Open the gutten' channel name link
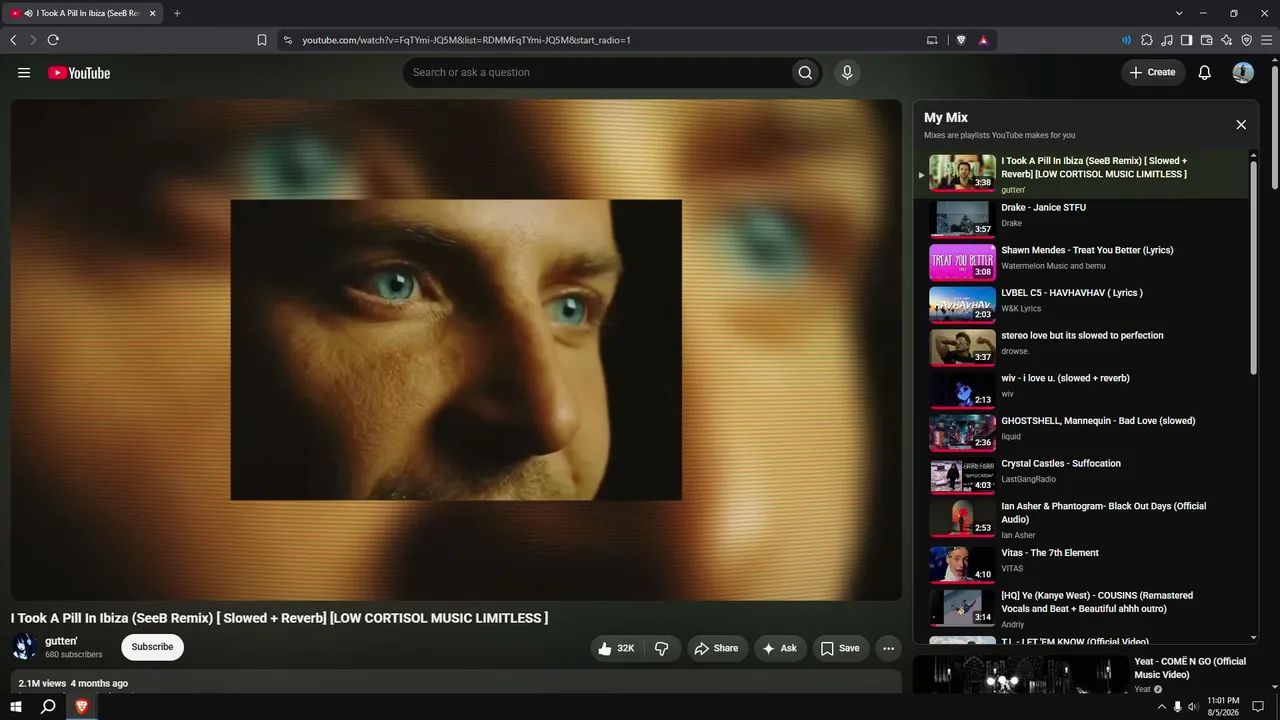 coord(61,641)
